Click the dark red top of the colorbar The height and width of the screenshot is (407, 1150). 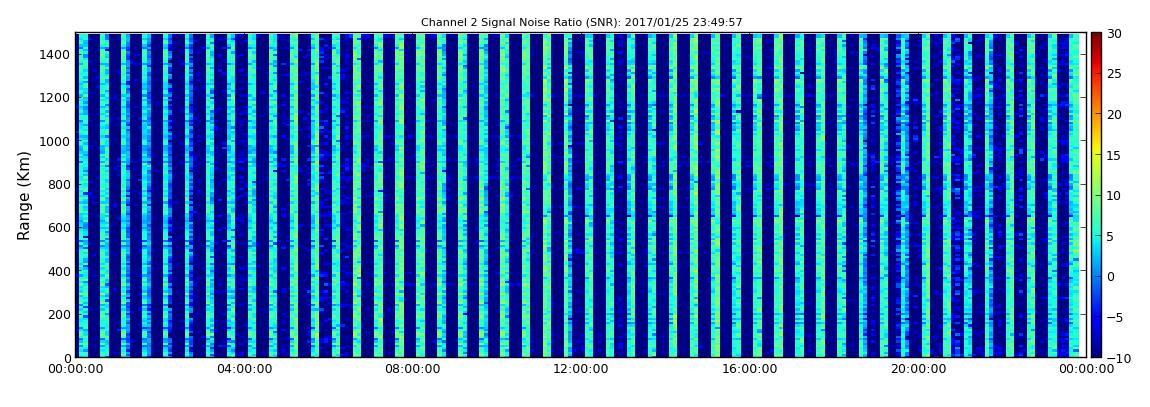click(x=1096, y=38)
